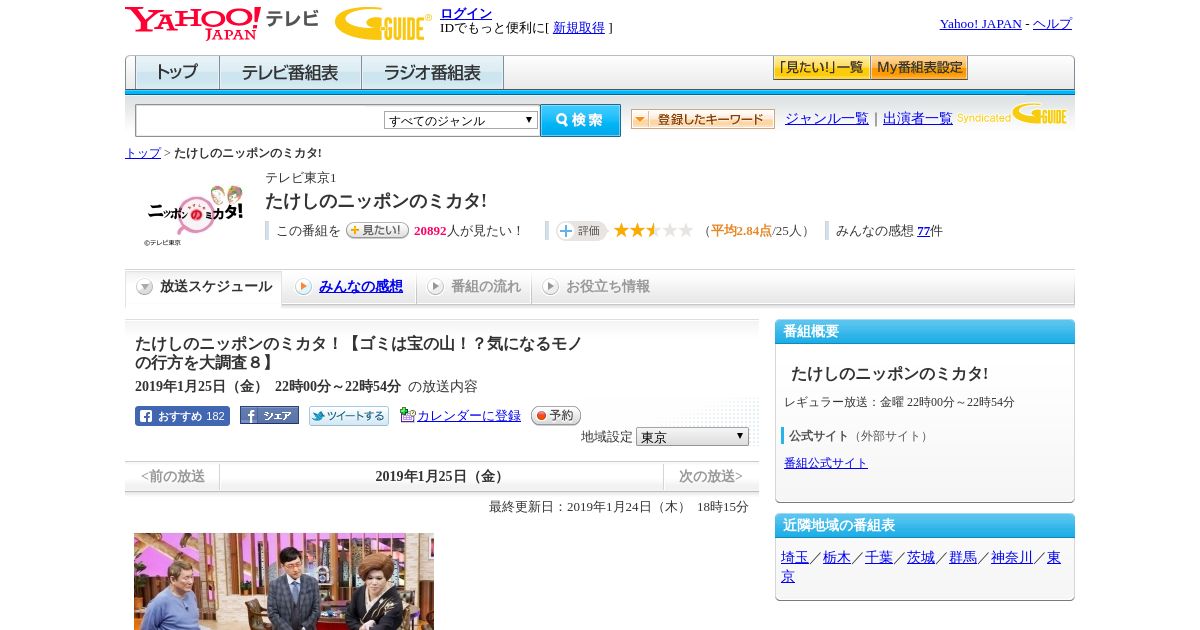Follow the トップ breadcrumb link
1200x630 pixels.
143,153
